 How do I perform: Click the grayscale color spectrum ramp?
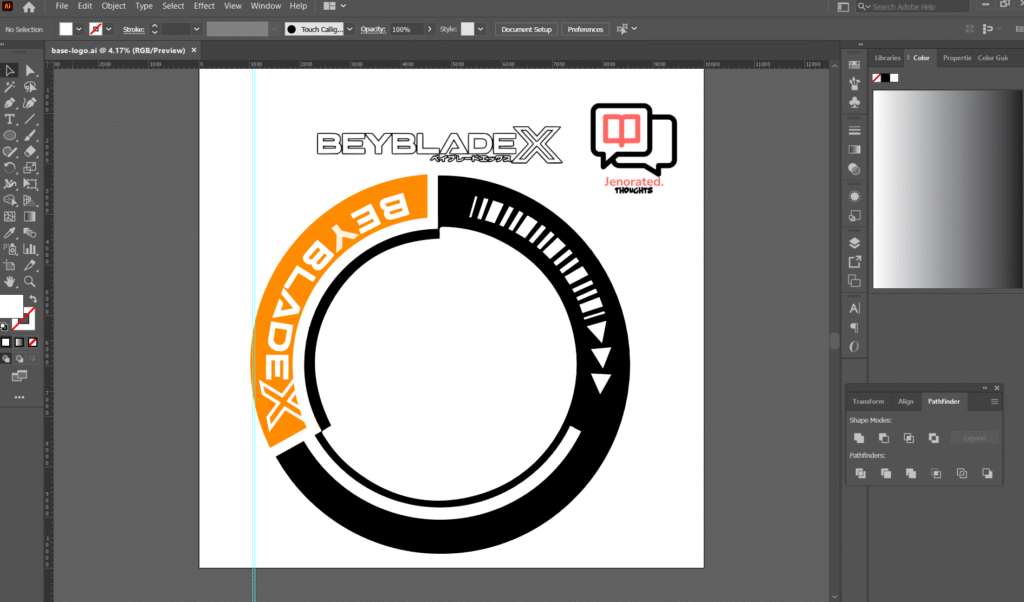[x=947, y=189]
